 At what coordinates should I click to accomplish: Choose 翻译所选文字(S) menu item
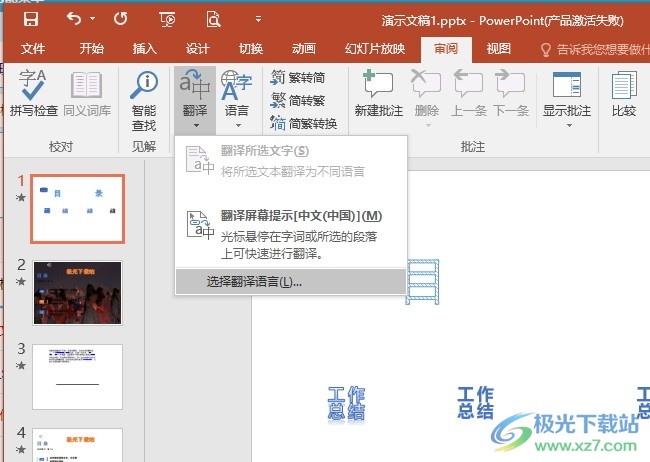pyautogui.click(x=291, y=161)
